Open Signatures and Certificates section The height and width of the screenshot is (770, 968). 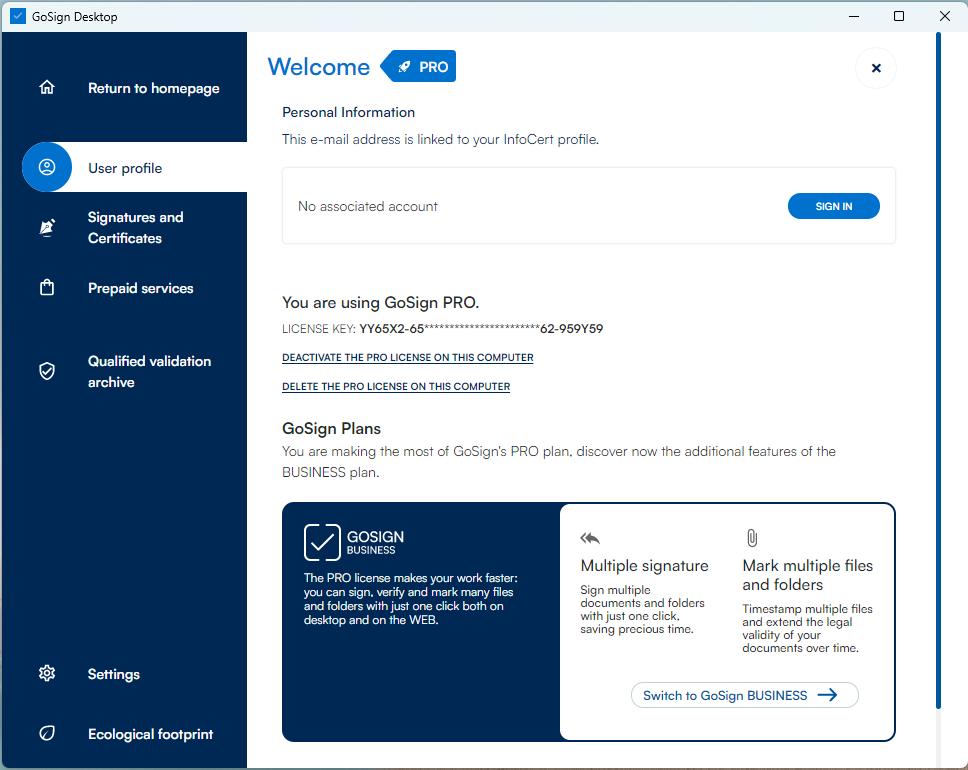[x=135, y=228]
